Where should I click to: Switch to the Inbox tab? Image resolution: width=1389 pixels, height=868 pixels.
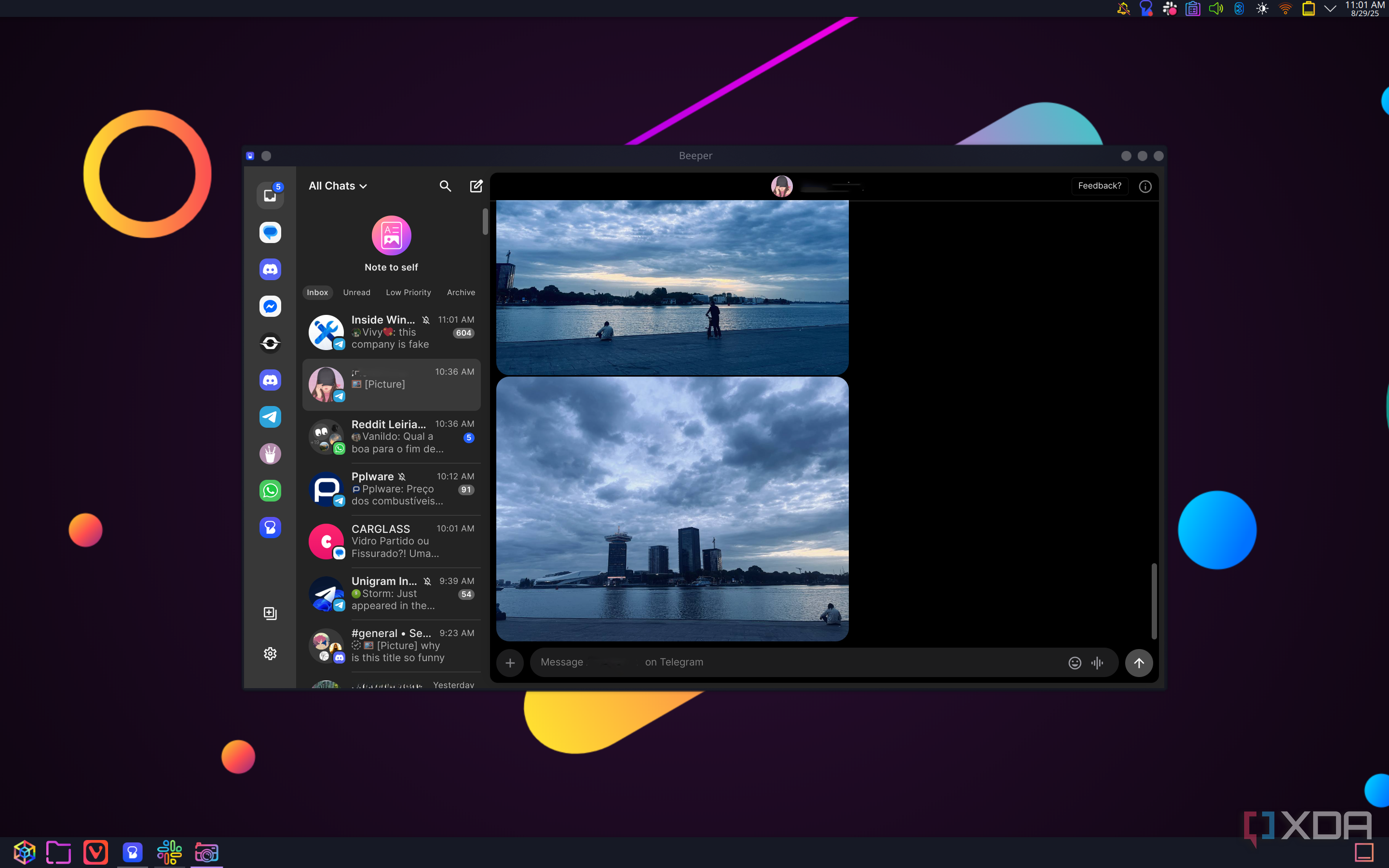[317, 292]
